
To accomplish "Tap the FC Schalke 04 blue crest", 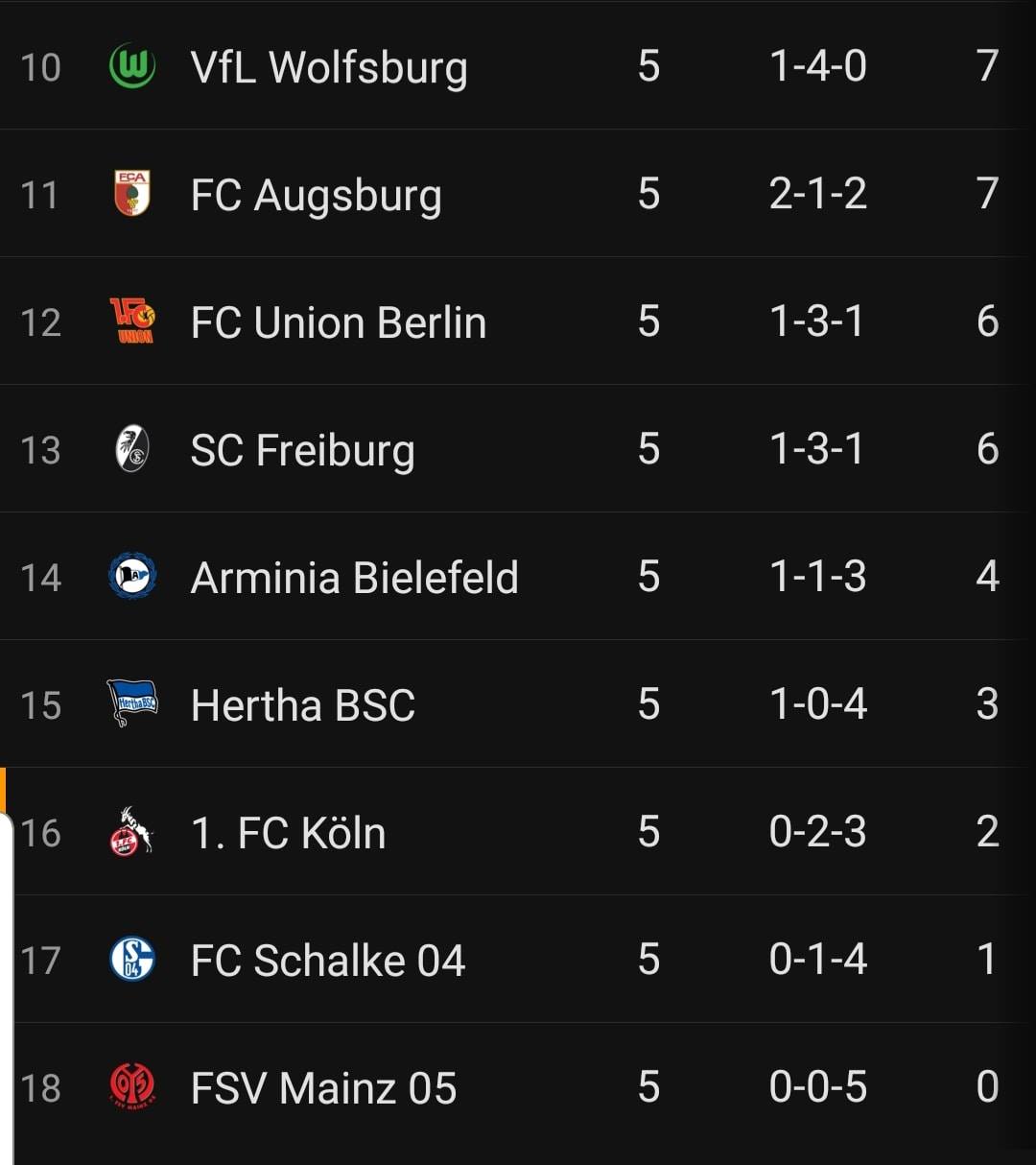I will coord(132,959).
